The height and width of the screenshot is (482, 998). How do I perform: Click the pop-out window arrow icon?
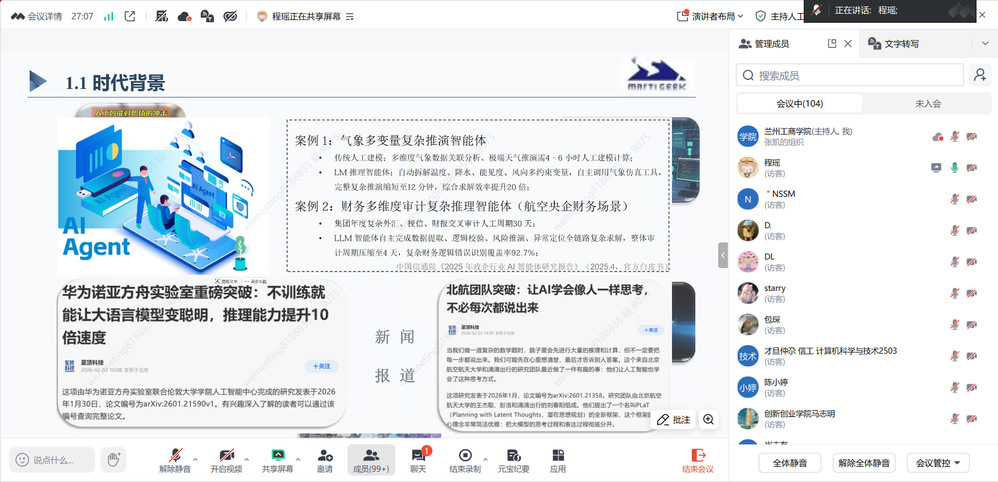pos(130,17)
